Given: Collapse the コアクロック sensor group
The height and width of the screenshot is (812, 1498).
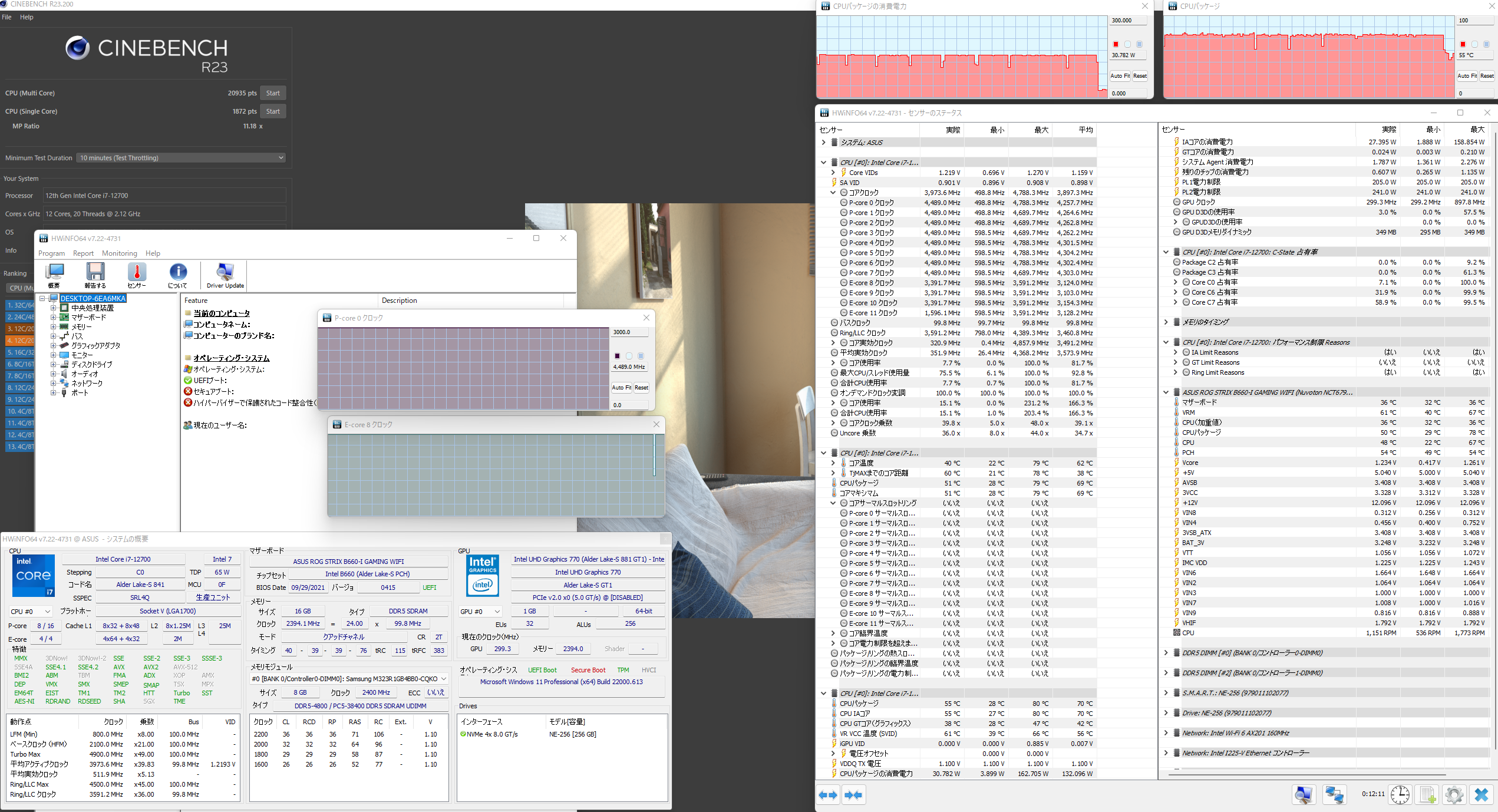Looking at the screenshot, I should [x=833, y=193].
